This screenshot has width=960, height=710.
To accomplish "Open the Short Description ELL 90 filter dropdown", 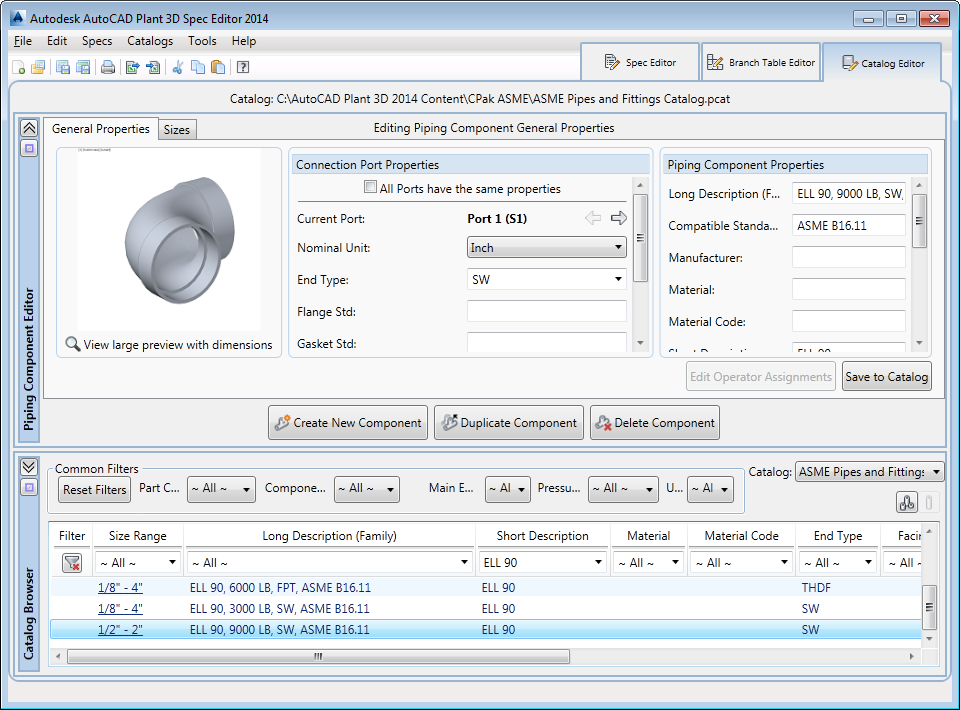I will point(542,562).
